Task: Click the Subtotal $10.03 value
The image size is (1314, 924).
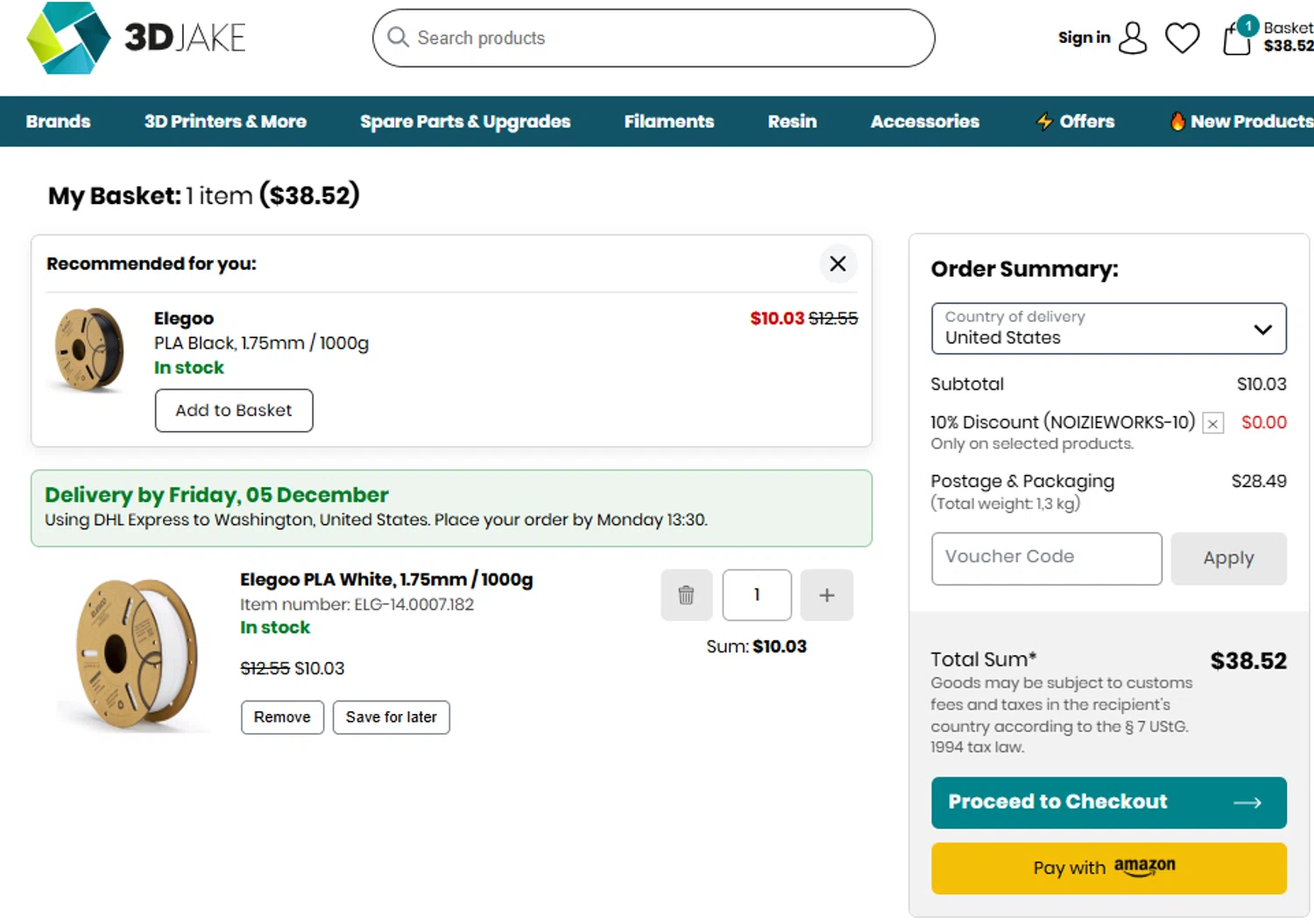Action: 1261,384
